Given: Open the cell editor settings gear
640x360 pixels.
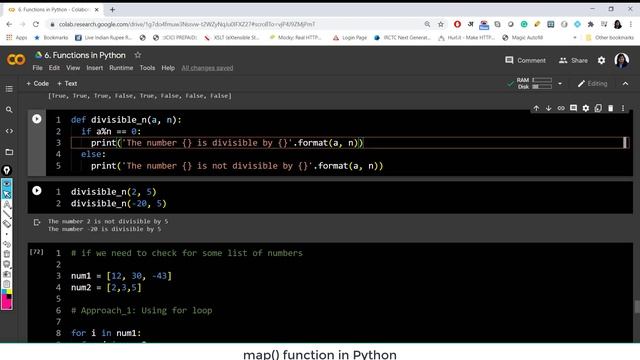Looking at the screenshot, I should [586, 108].
